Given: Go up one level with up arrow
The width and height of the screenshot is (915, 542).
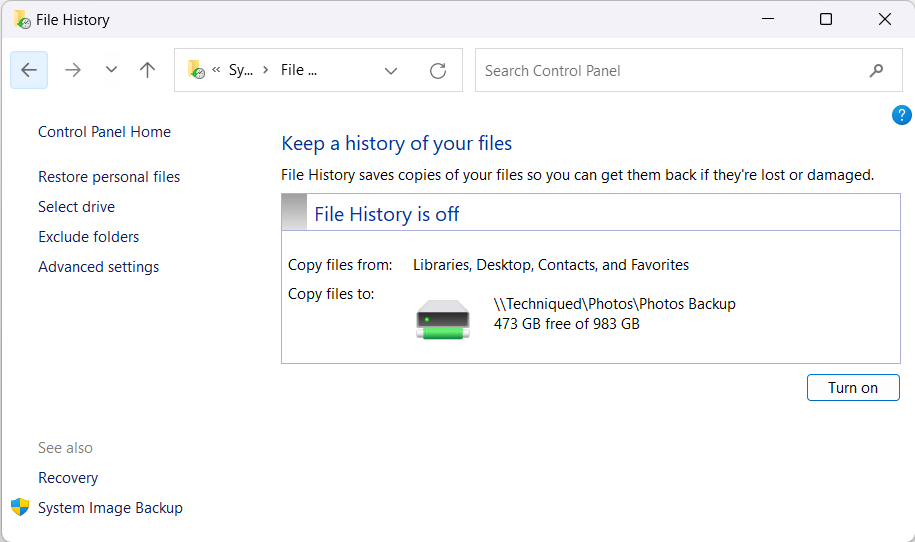Looking at the screenshot, I should pos(148,70).
